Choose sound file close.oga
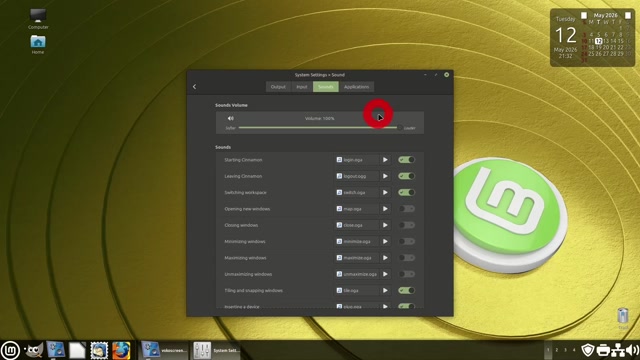 coord(357,225)
